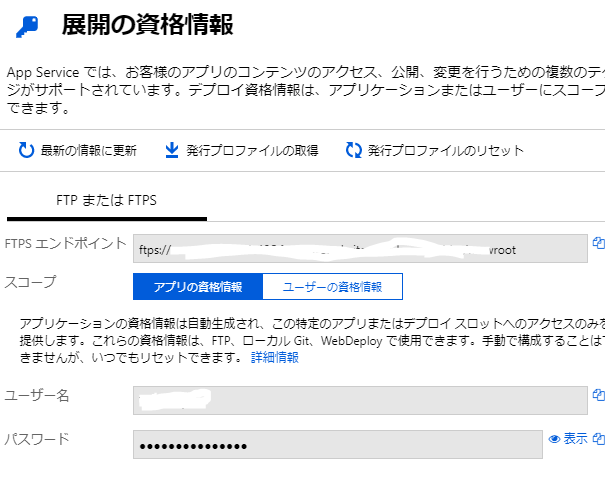Click 最新の情報に更新 label
The width and height of the screenshot is (605, 486).
click(x=88, y=150)
